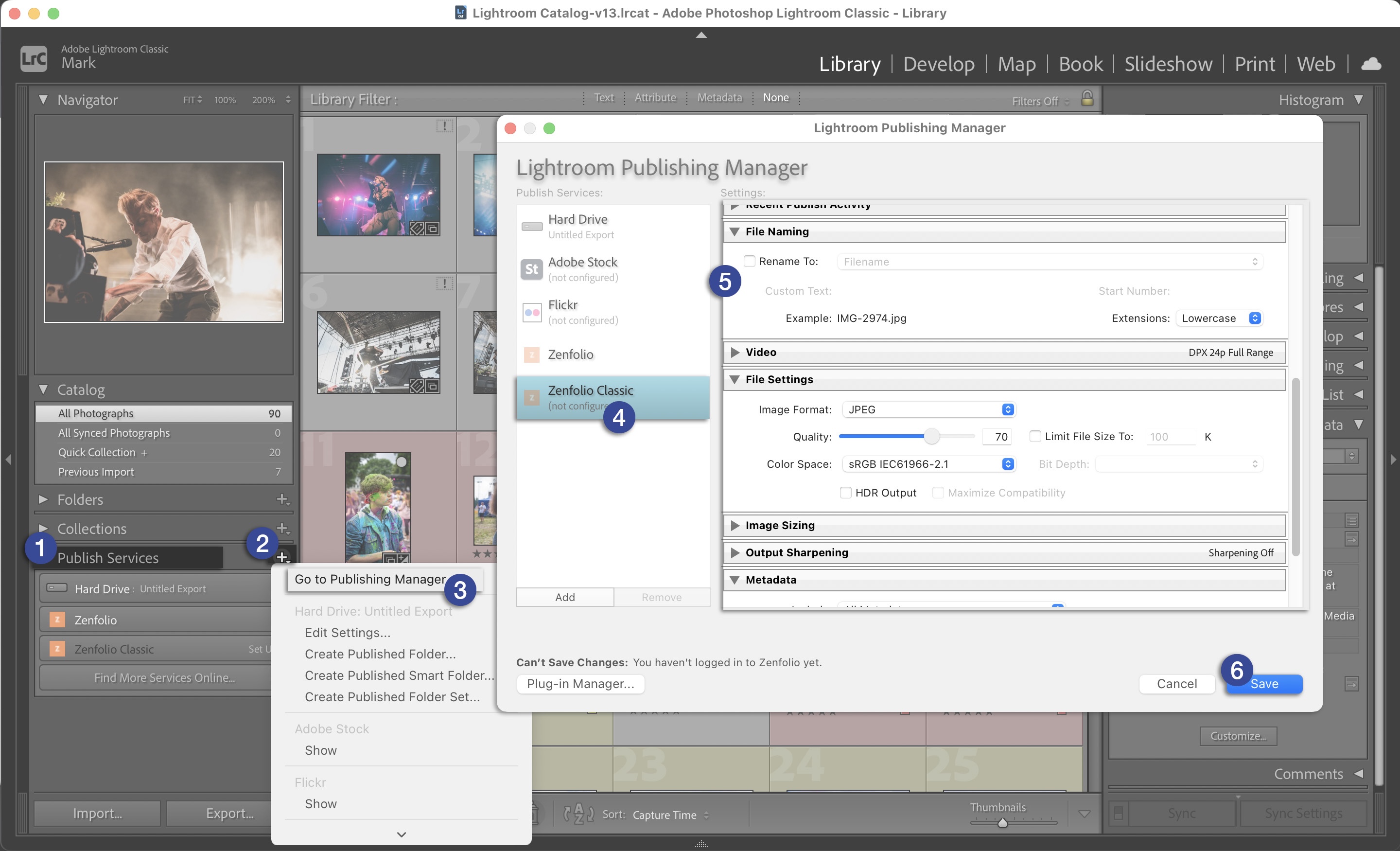Enable Limit File Size To checkbox
This screenshot has width=1400, height=851.
(x=1035, y=436)
